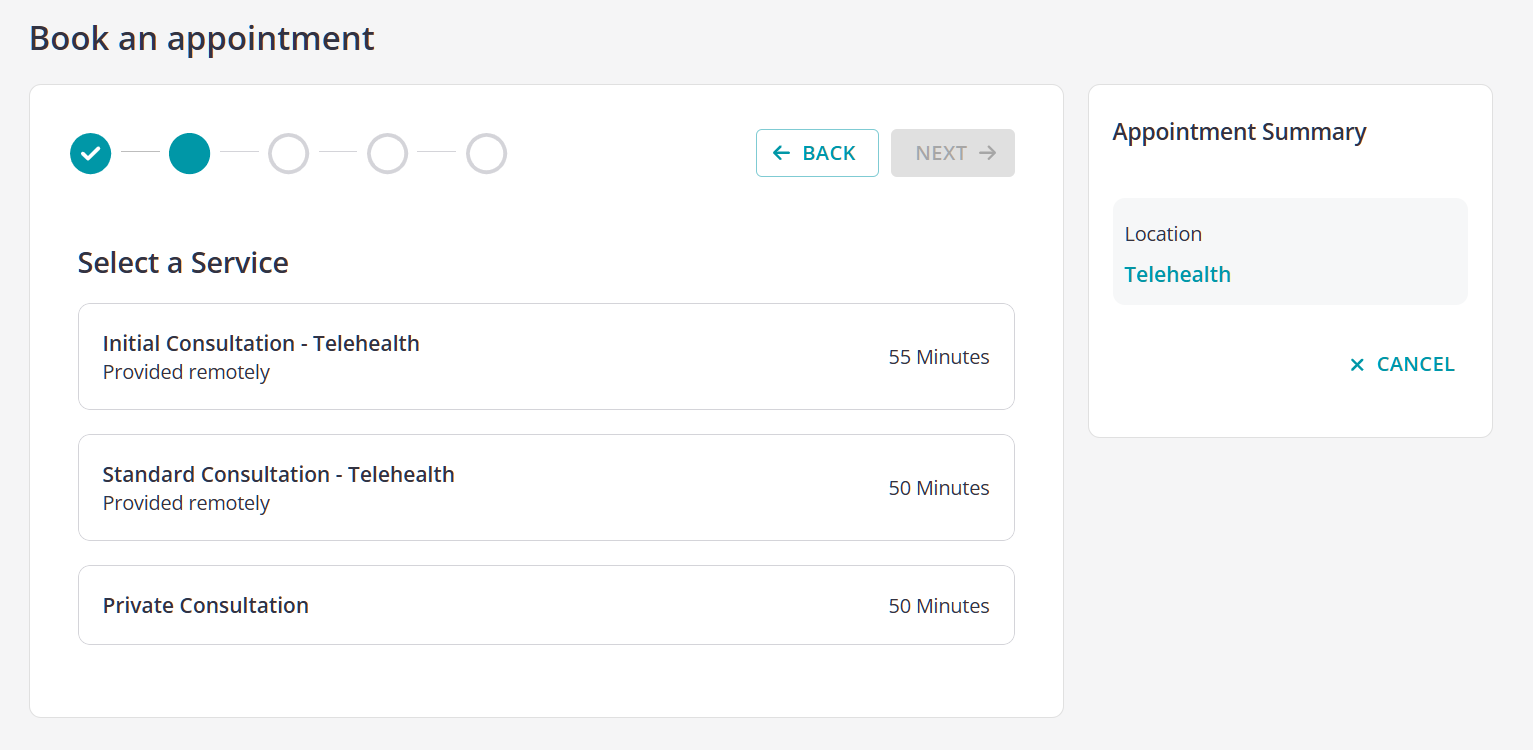Select the fourth step circle

point(387,154)
